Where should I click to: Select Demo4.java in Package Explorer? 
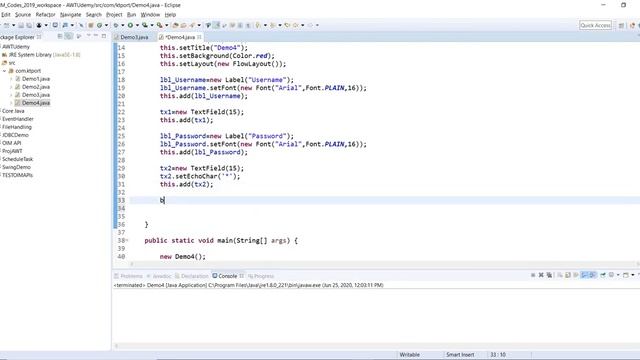pyautogui.click(x=36, y=103)
